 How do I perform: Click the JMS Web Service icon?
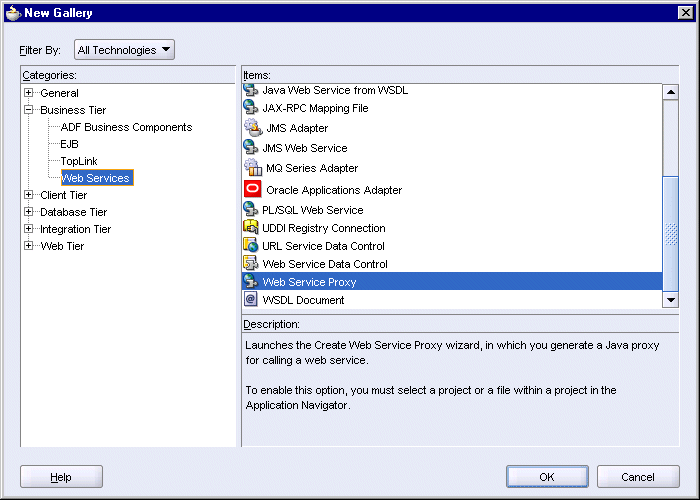250,147
